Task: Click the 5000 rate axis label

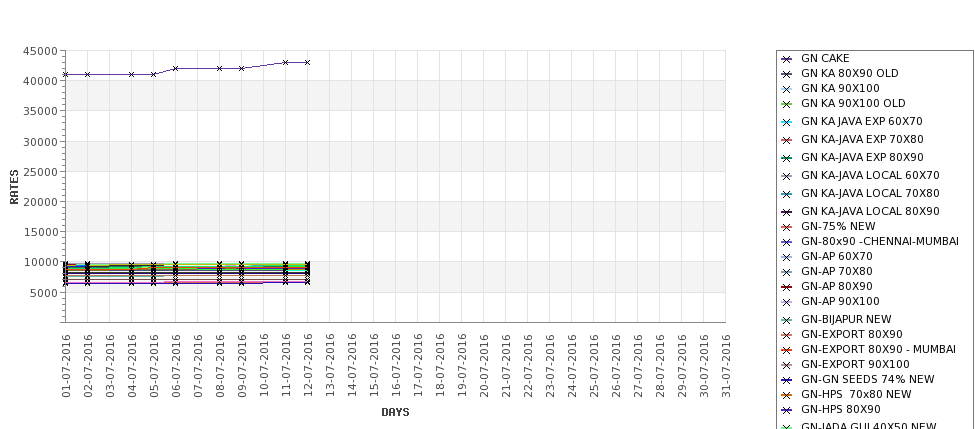Action: coord(44,293)
